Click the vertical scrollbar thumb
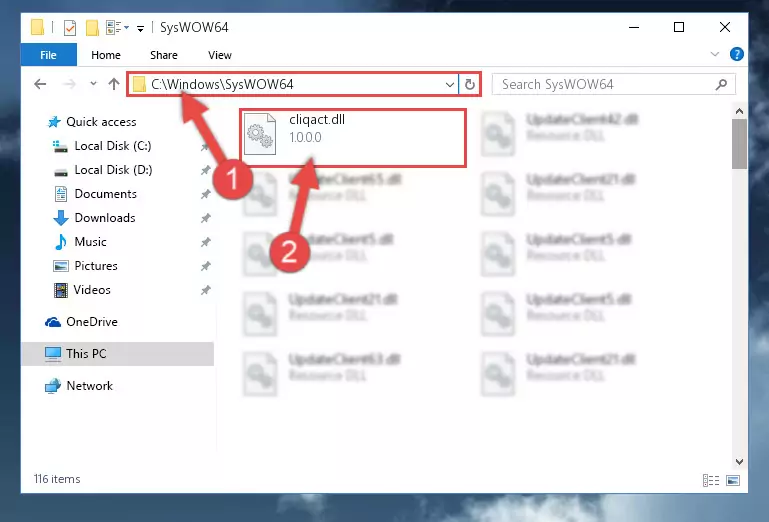This screenshot has height=522, width=769. point(739,144)
